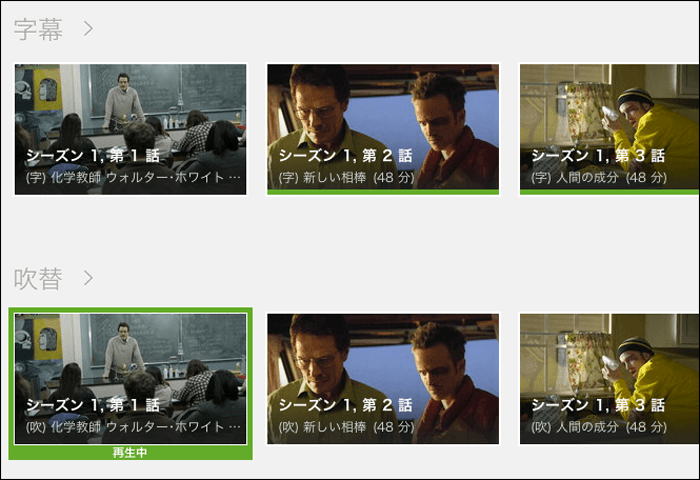Play dubbed episode (吹) 人間の成分 thumbnail
Screen dimensions: 700x480
coord(609,379)
